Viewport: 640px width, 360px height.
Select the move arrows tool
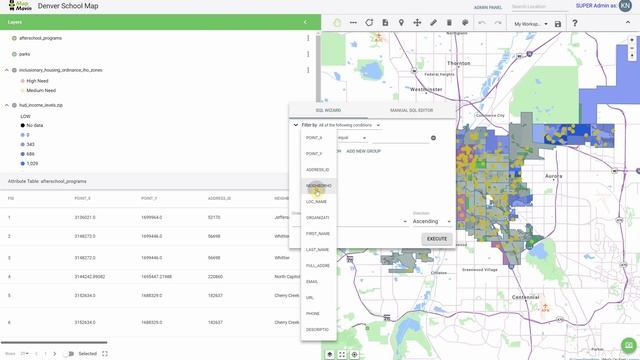click(417, 23)
